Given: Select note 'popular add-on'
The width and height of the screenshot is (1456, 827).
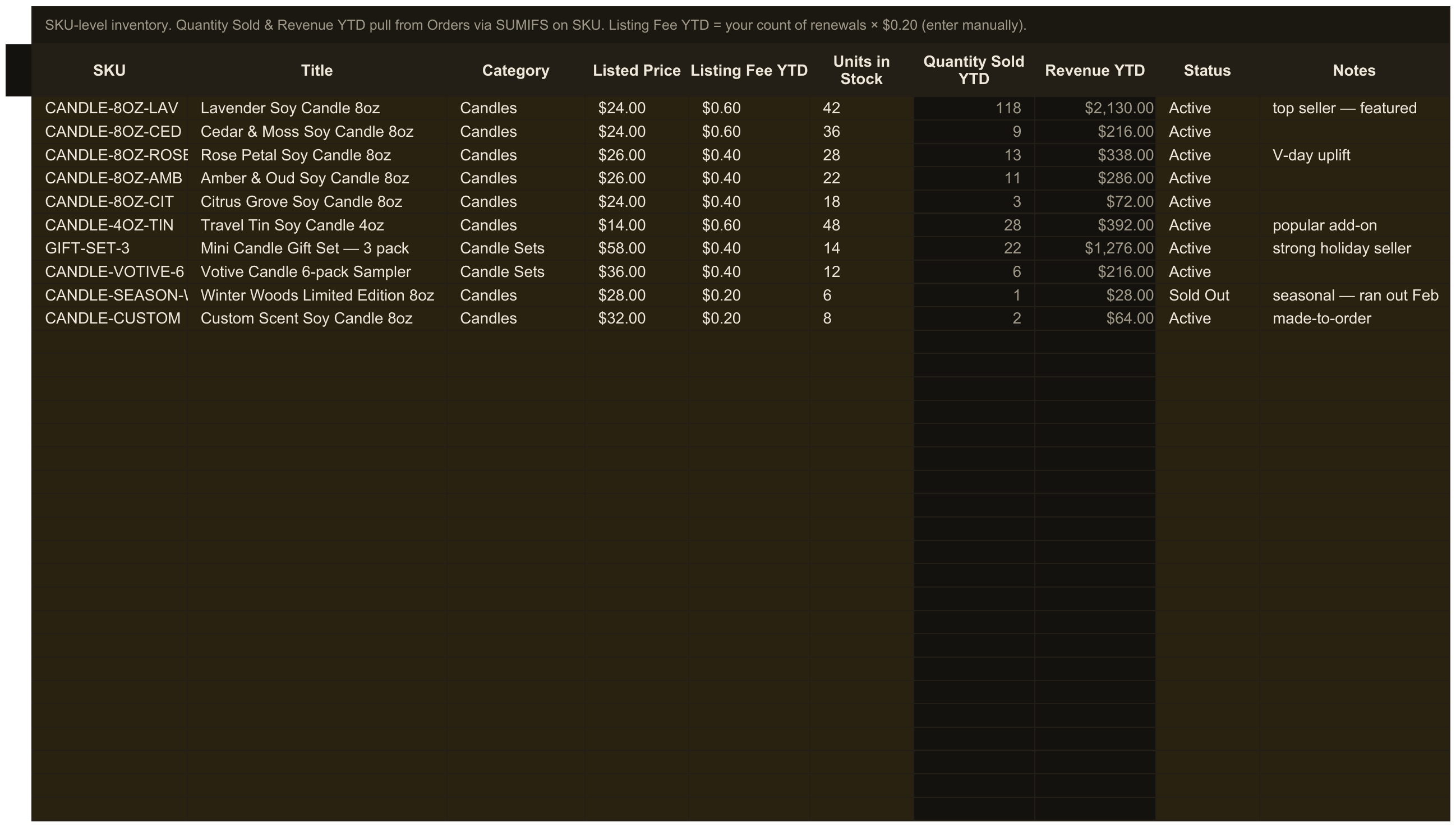Looking at the screenshot, I should (x=1354, y=225).
